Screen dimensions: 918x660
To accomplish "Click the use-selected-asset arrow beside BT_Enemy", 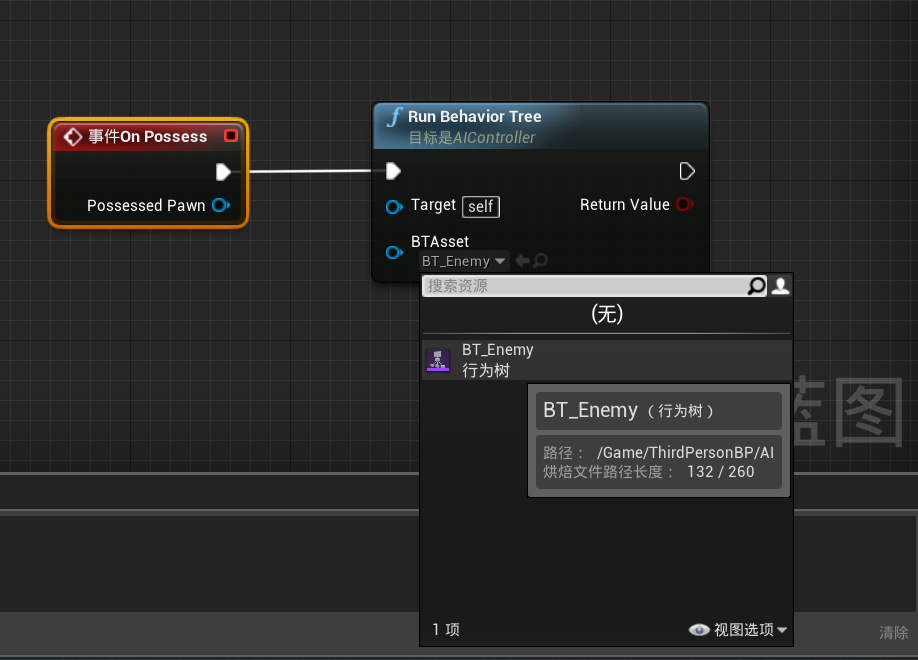I will (x=521, y=260).
